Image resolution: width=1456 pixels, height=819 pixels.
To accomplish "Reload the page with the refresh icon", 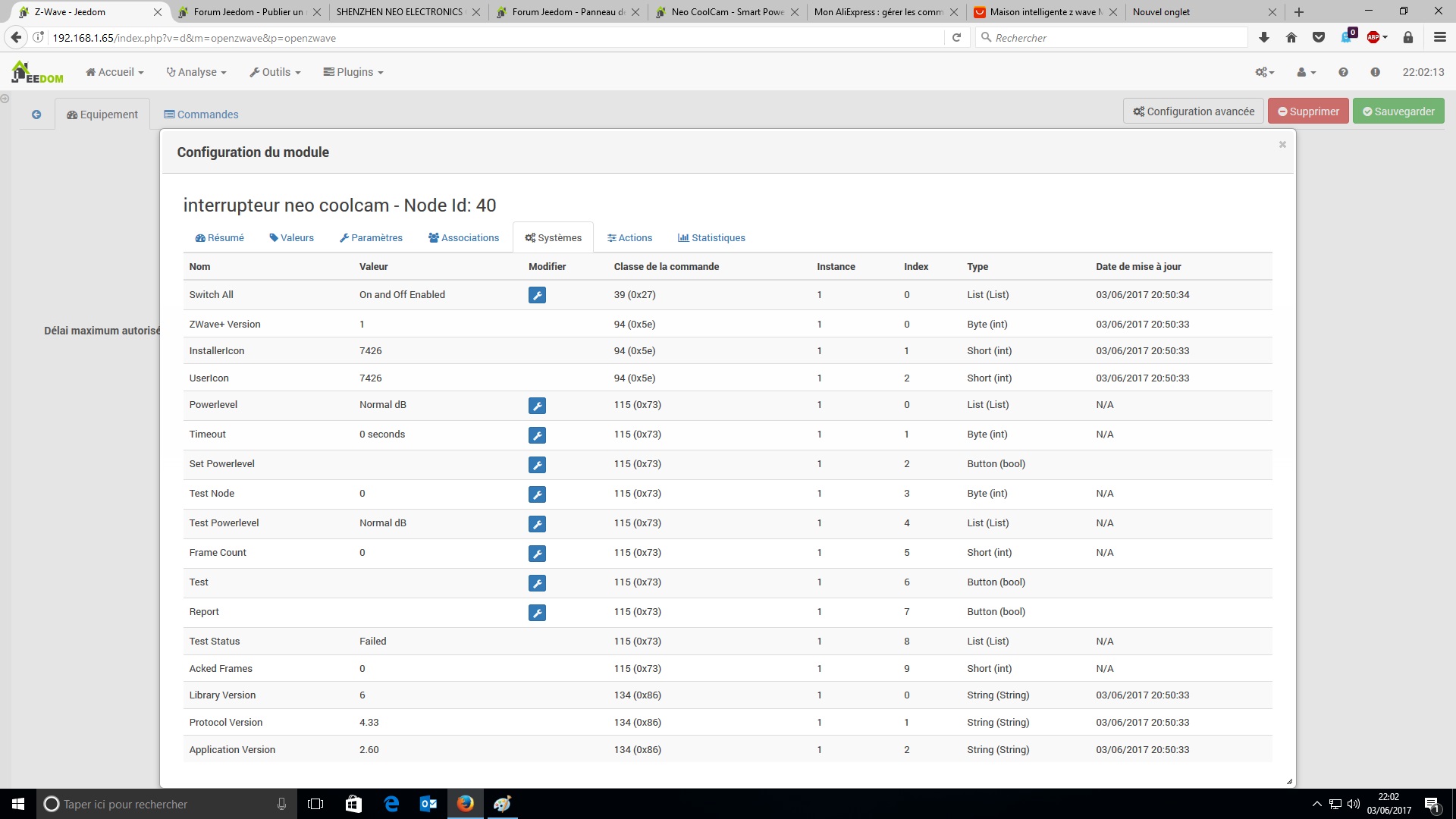I will [956, 37].
